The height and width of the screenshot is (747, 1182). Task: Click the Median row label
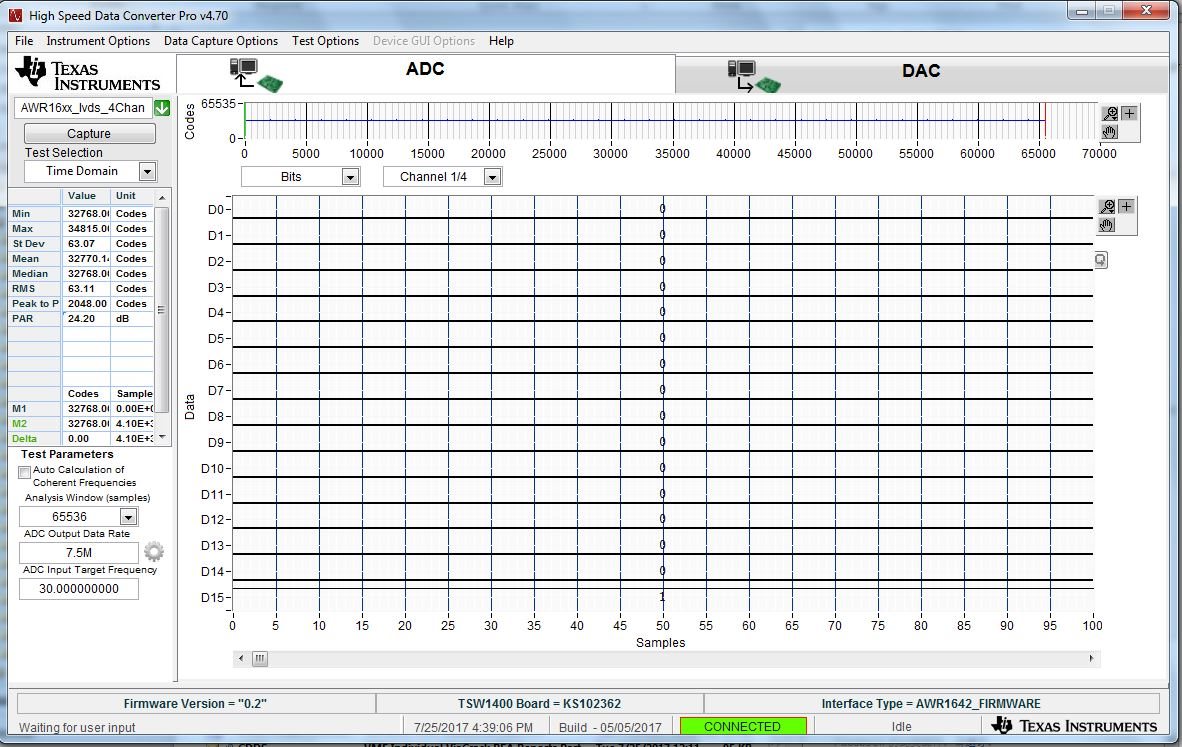point(30,274)
